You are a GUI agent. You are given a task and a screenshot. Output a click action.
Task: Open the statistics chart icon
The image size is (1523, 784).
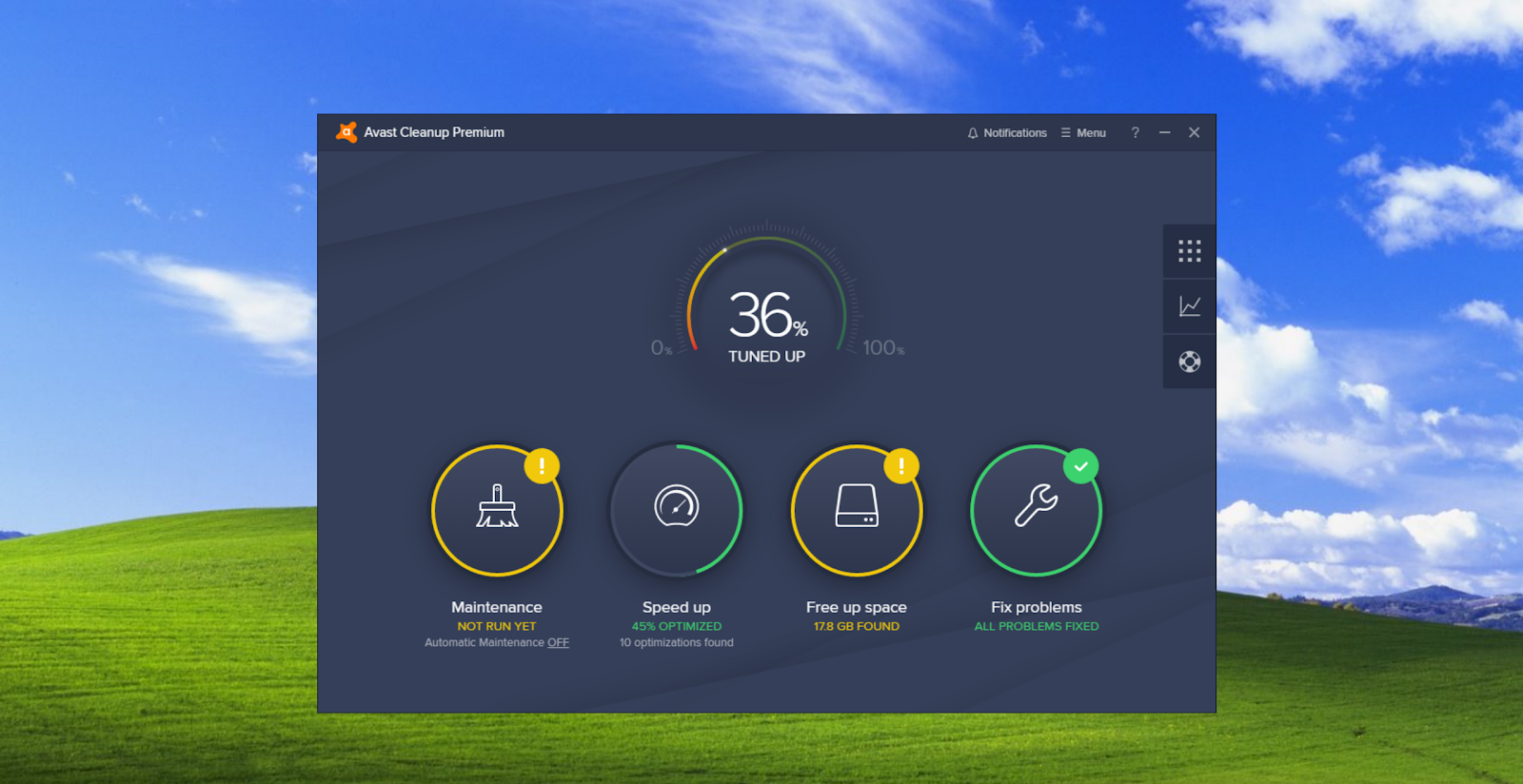[1190, 306]
